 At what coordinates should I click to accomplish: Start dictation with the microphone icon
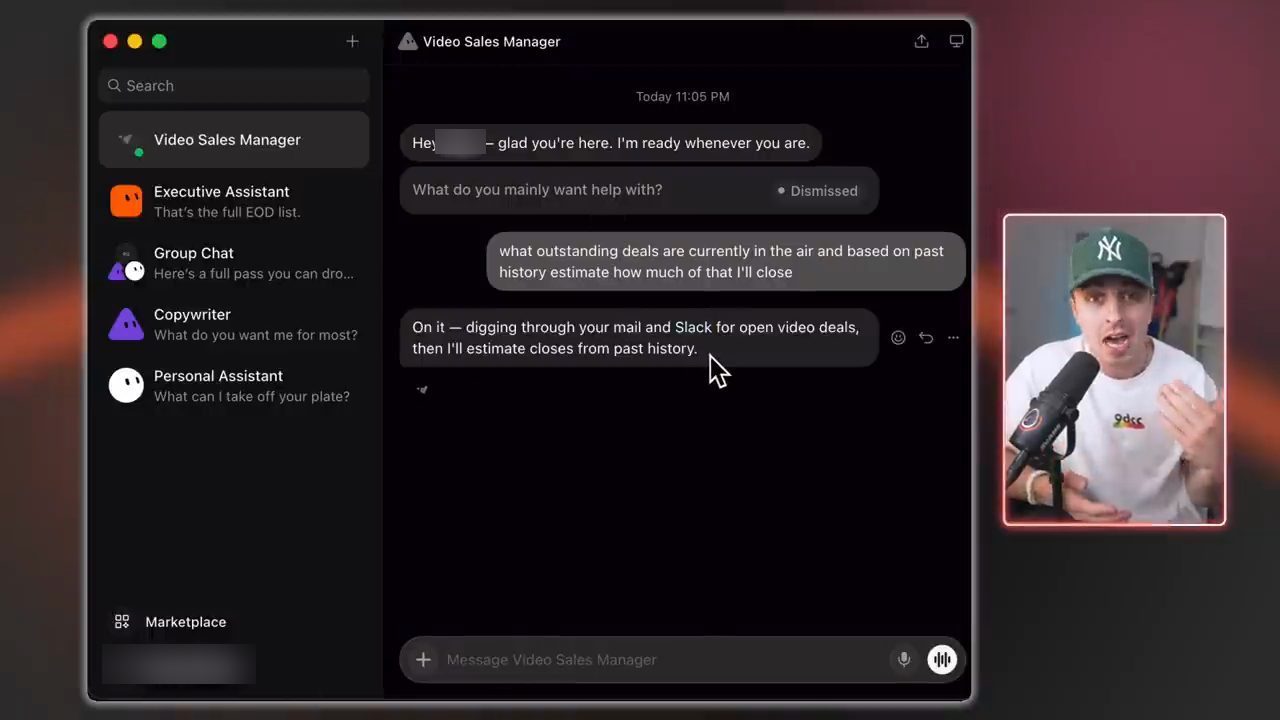click(x=904, y=660)
